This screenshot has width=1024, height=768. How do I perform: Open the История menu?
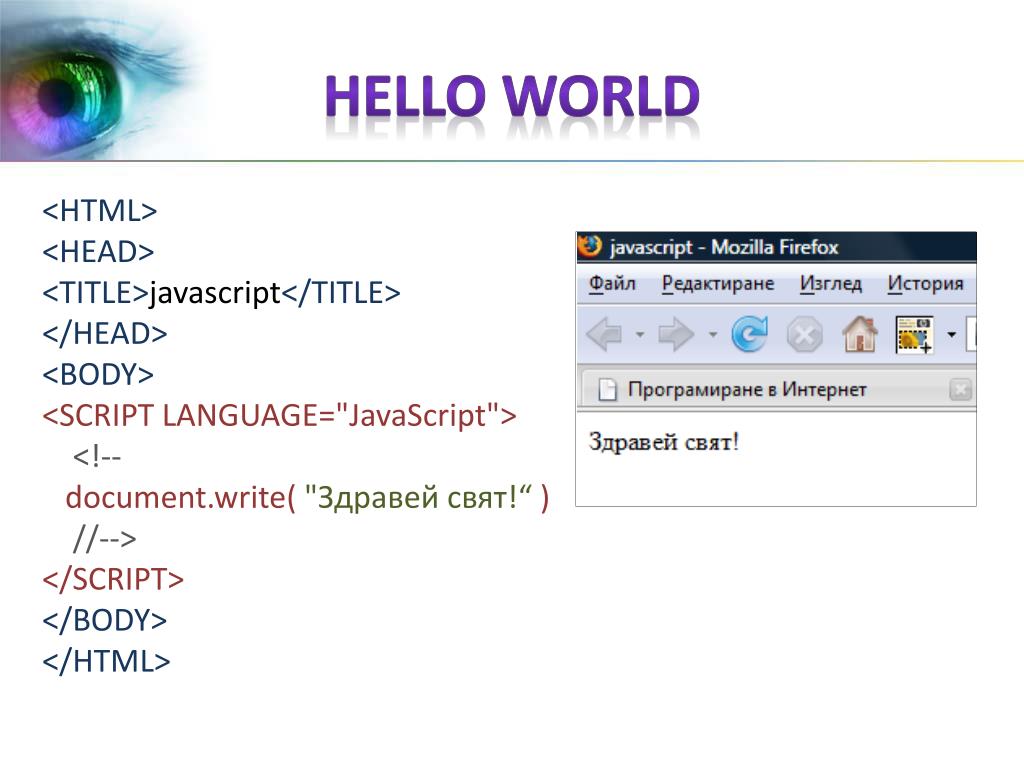pyautogui.click(x=925, y=283)
